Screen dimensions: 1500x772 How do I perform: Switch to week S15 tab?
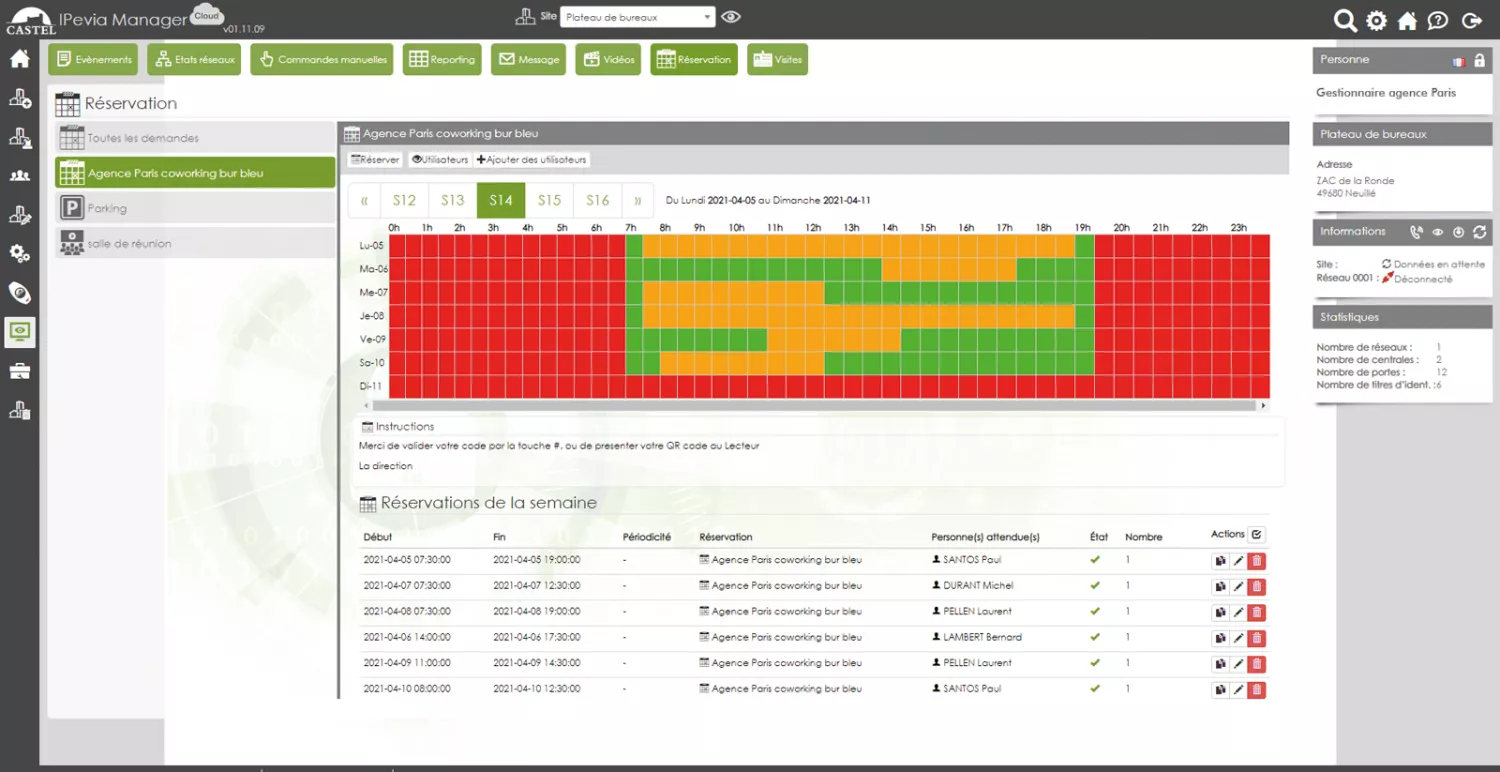[x=549, y=200]
